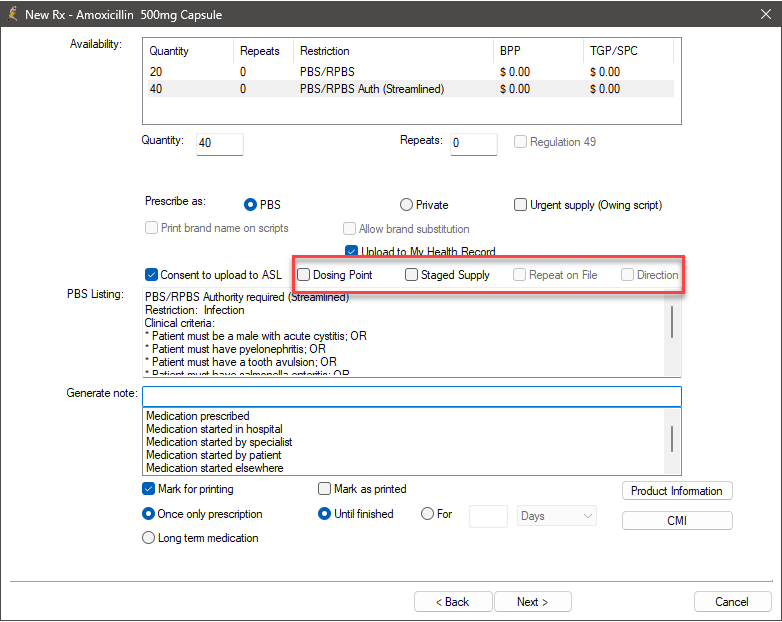Screen dimensions: 782x622
Task: Click the TGP/SPC column header
Action: point(613,51)
